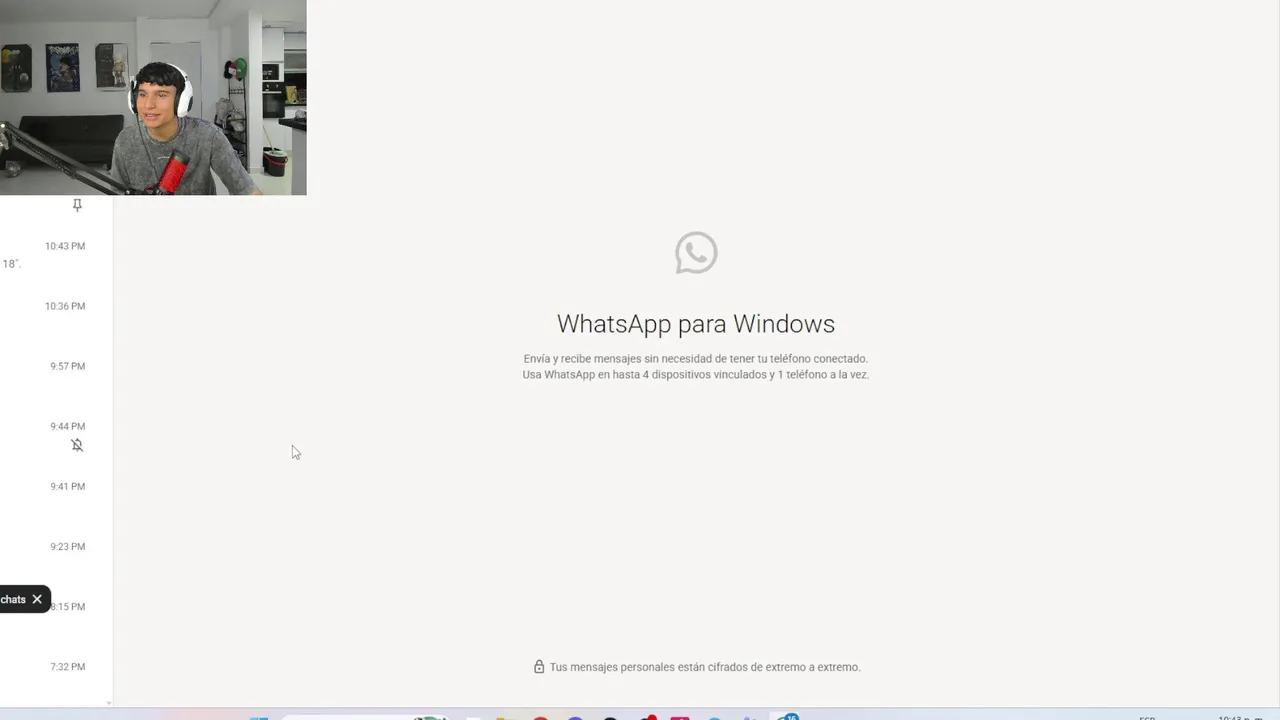
Task: Click the webcam overlay video feed
Action: coord(153,97)
